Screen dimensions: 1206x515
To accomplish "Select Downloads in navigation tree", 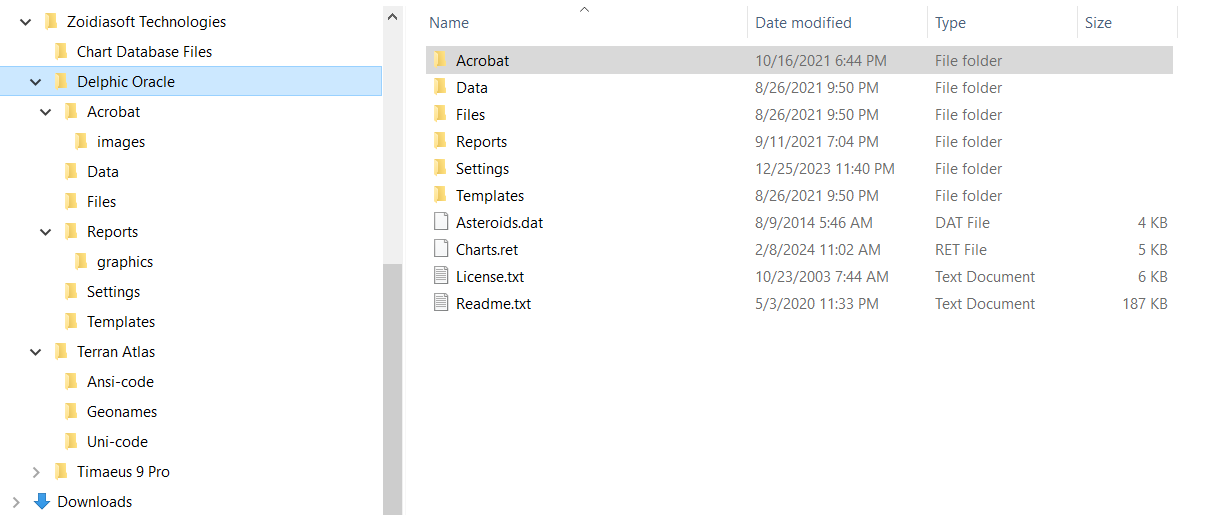I will click(95, 502).
